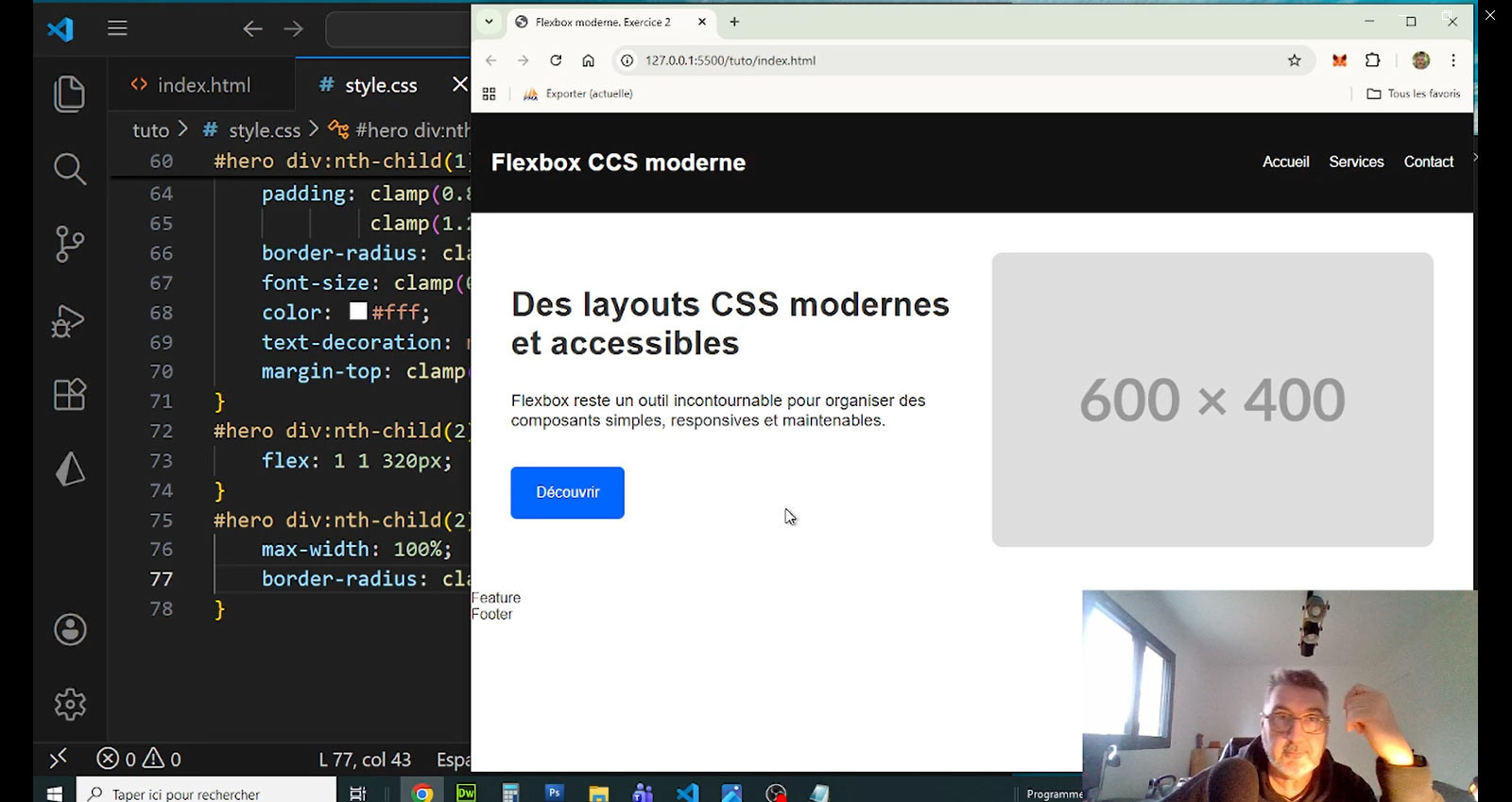The height and width of the screenshot is (802, 1512).
Task: Open Chrome's three-dot options menu
Action: point(1453,60)
